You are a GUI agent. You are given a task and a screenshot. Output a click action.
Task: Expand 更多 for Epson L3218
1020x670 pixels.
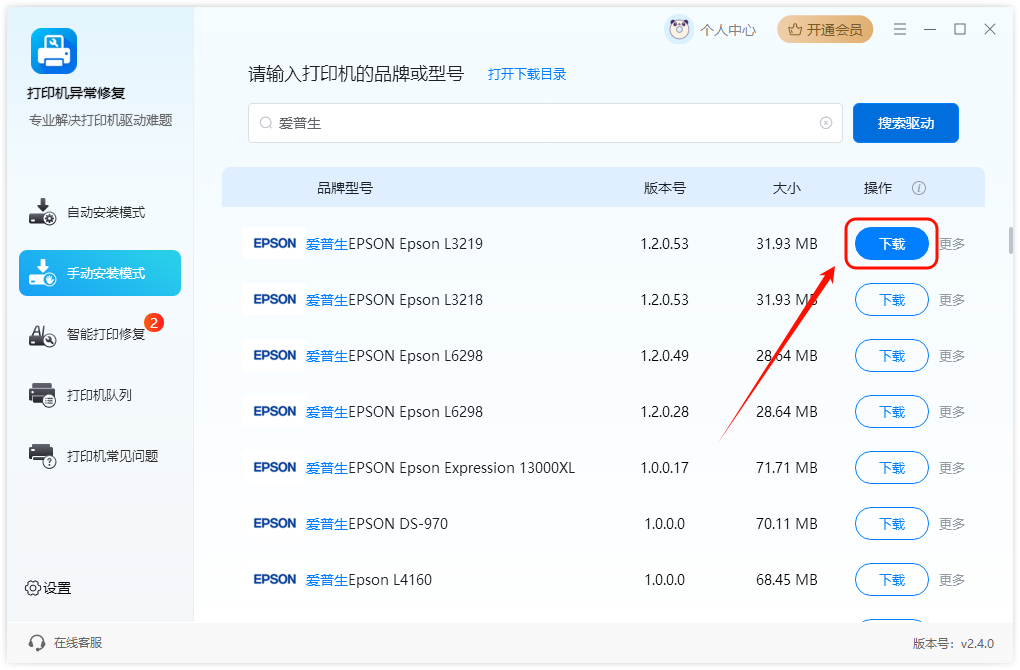(952, 300)
